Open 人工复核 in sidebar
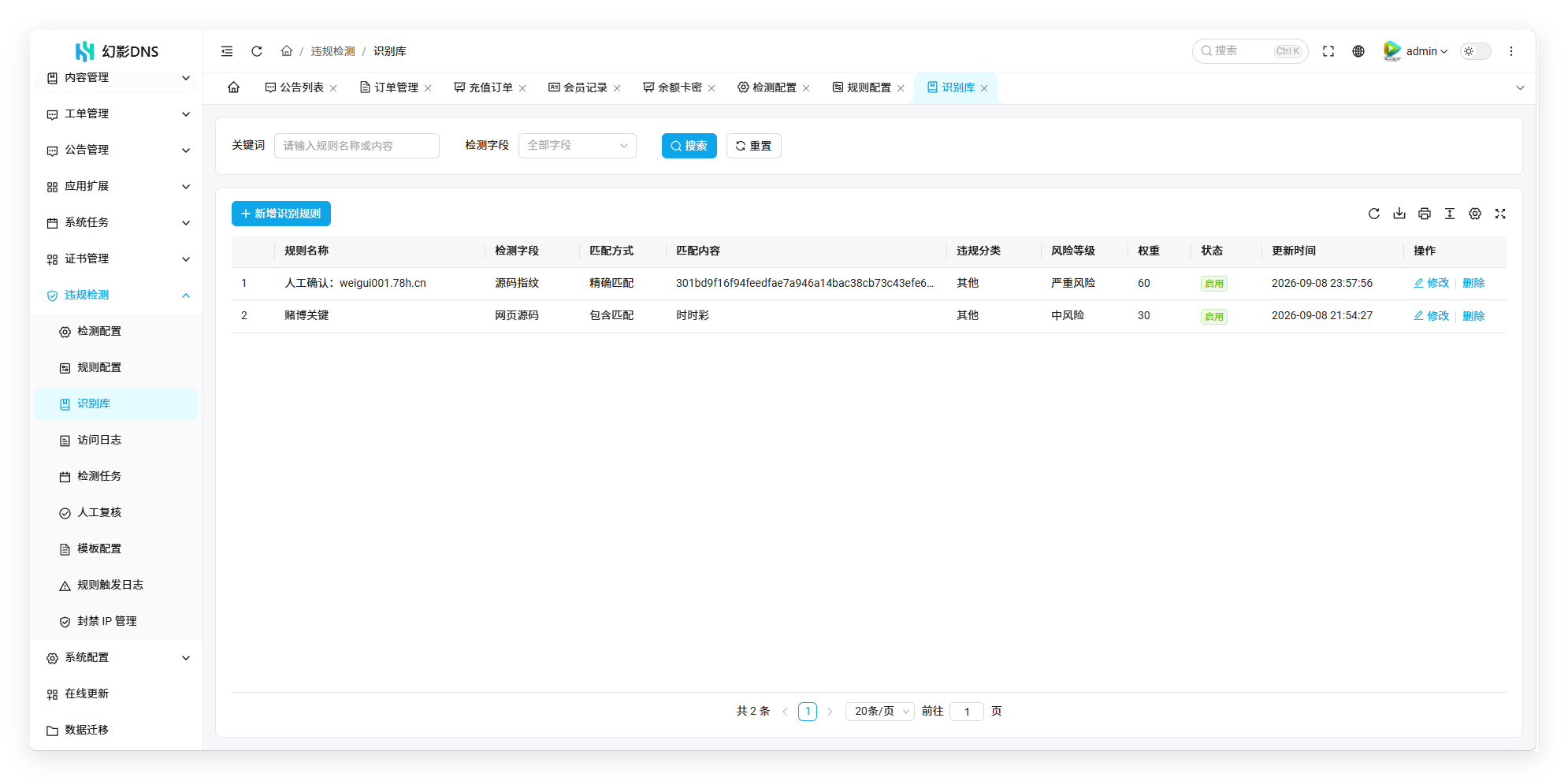The height and width of the screenshot is (781, 1568). click(116, 512)
